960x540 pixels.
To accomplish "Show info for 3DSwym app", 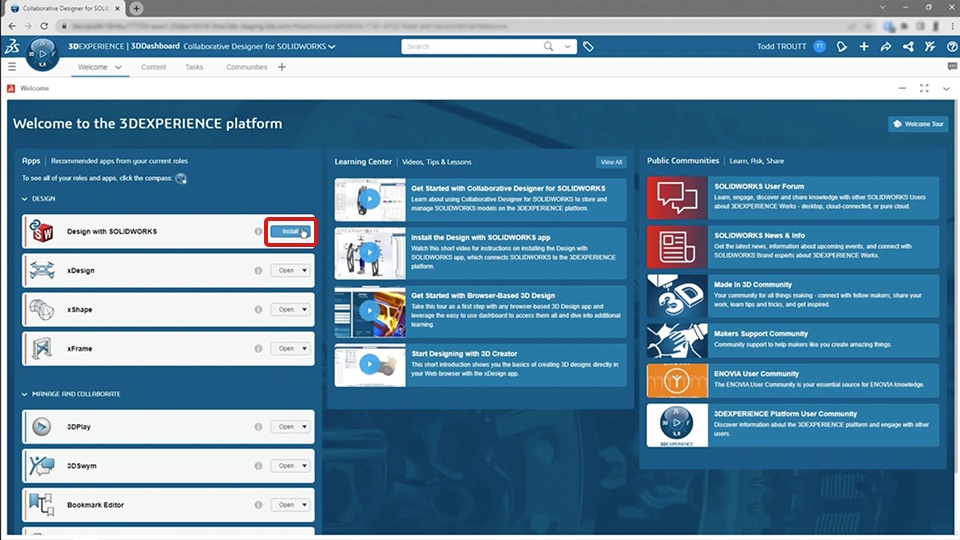I will (258, 466).
